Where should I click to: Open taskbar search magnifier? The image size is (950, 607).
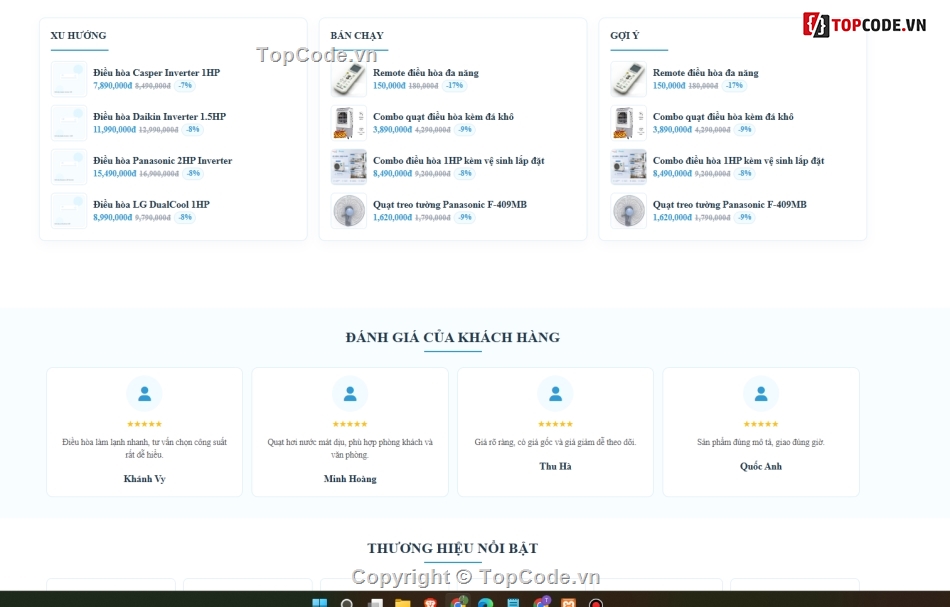click(347, 603)
